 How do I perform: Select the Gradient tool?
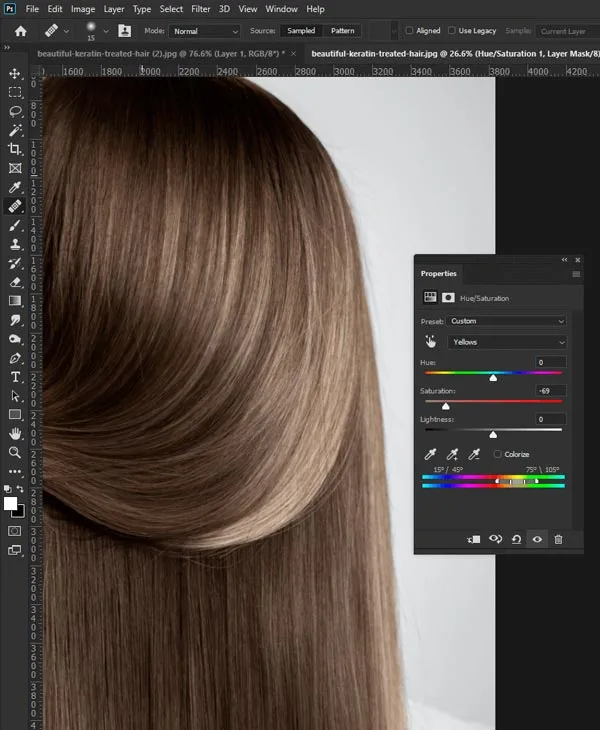tap(15, 301)
